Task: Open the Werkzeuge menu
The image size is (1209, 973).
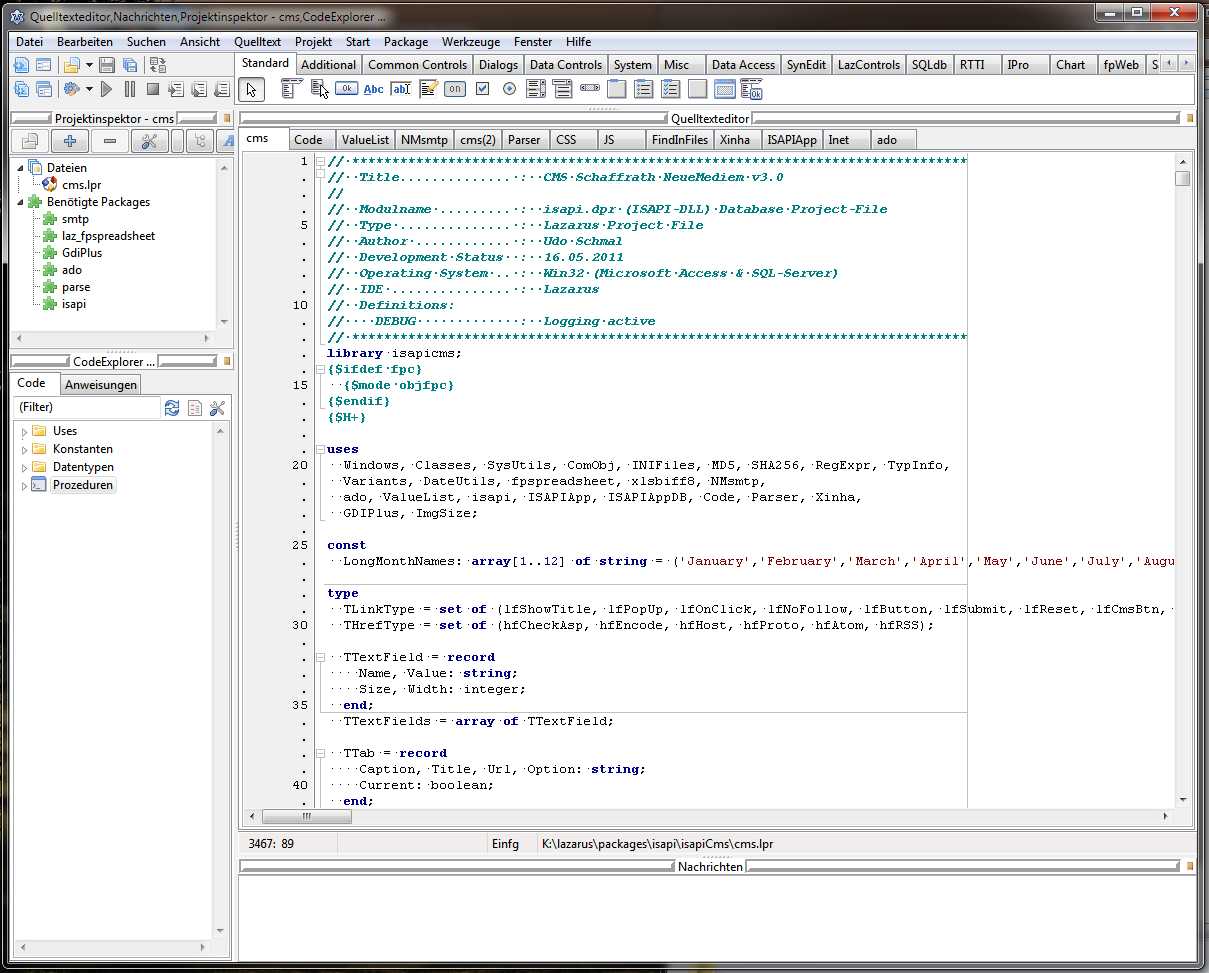Action: (470, 42)
